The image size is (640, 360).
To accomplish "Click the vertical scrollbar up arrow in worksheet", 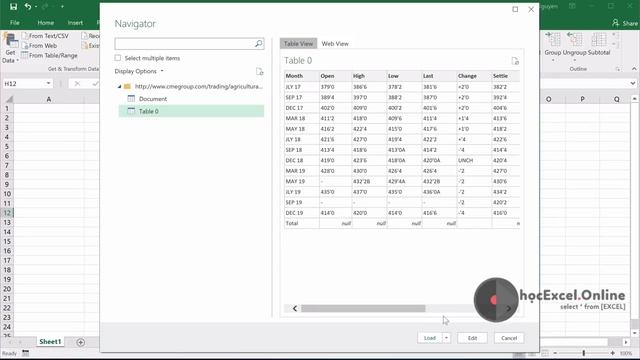I will pos(634,99).
